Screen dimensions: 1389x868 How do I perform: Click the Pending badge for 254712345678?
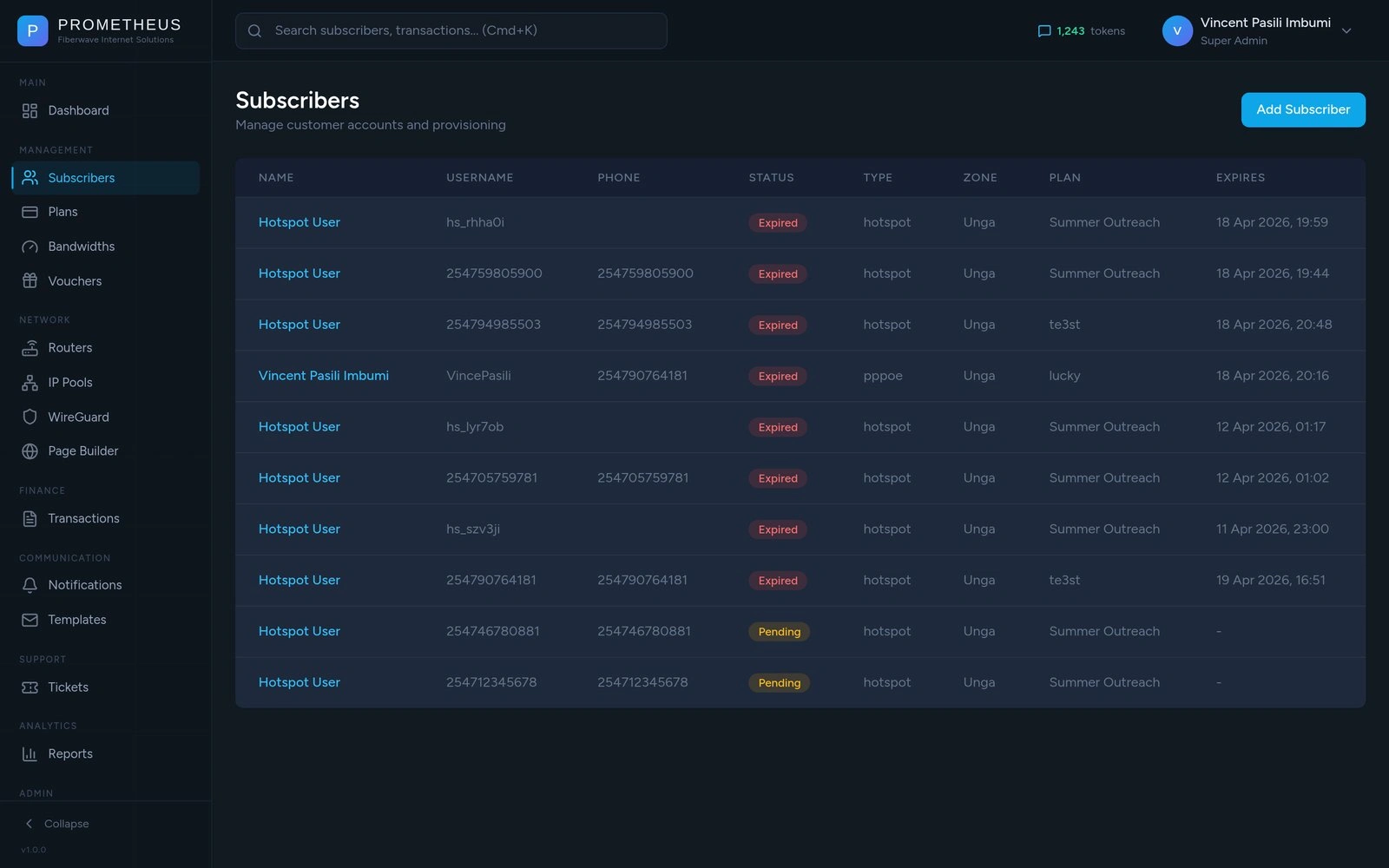click(x=780, y=683)
